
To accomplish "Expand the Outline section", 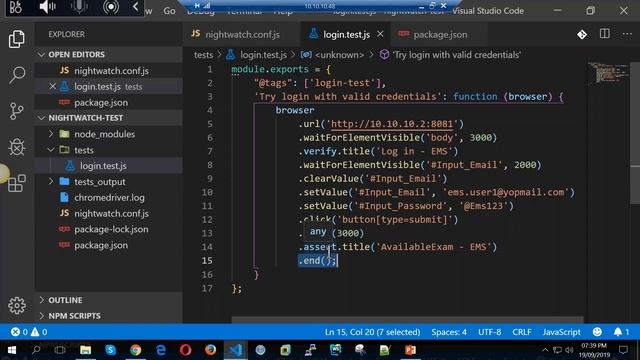I will coord(109,300).
